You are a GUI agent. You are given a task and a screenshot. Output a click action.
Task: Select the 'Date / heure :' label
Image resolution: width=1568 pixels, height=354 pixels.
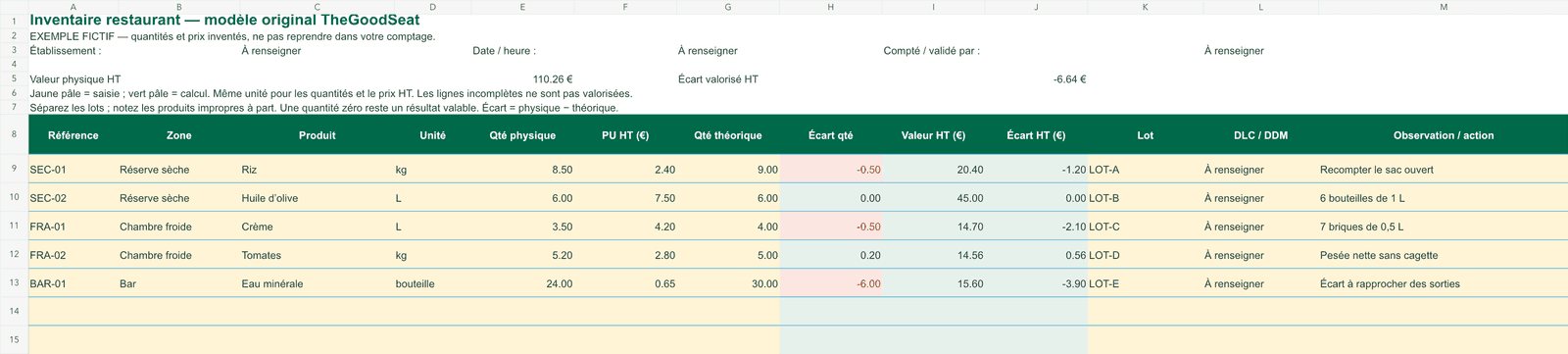tap(504, 50)
